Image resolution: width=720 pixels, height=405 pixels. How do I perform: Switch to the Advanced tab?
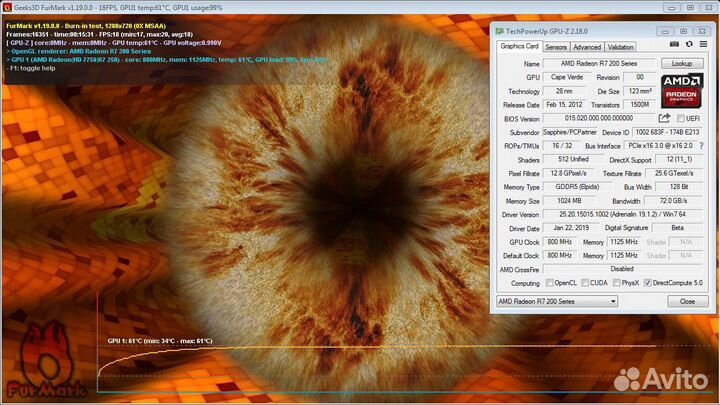pos(587,47)
